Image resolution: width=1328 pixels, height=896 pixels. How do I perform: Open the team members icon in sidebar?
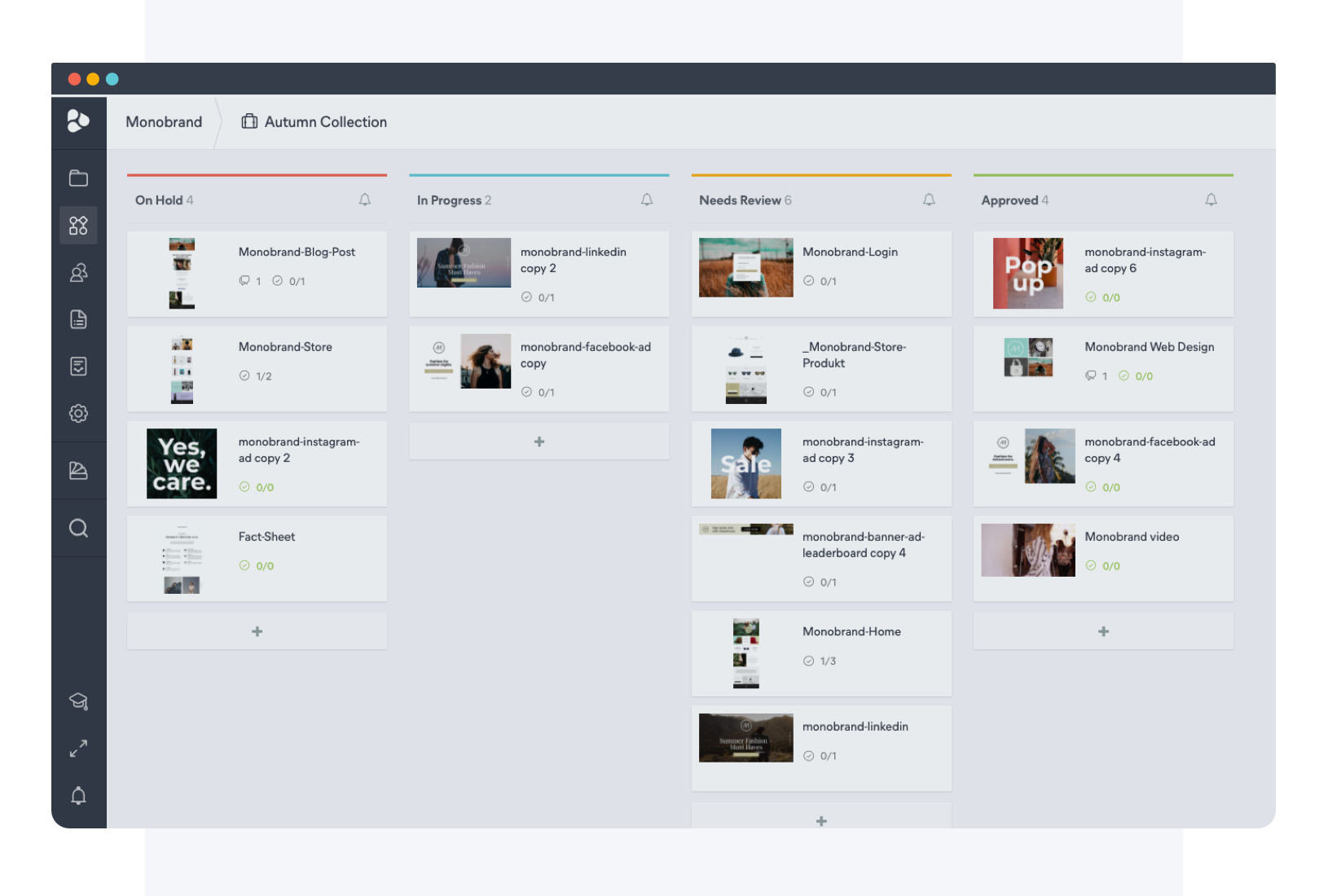point(78,272)
